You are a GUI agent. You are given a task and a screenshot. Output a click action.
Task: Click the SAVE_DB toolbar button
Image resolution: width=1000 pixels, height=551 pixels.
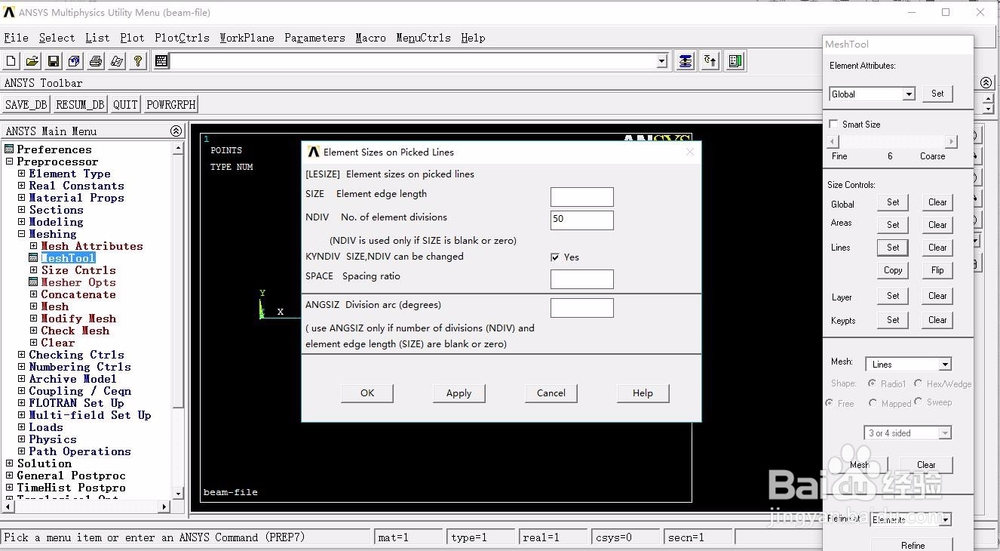point(26,105)
